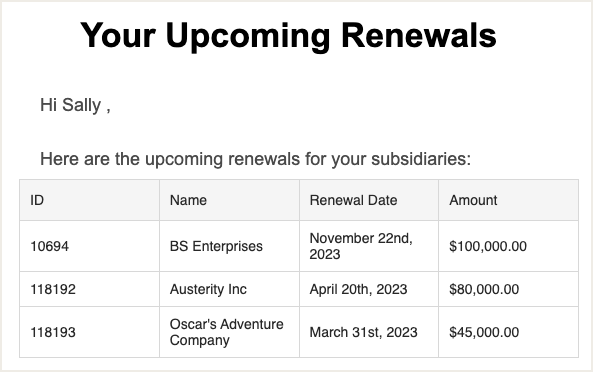This screenshot has height=372, width=593.
Task: Click the 'Hi Sally' greeting text
Action: coord(75,105)
